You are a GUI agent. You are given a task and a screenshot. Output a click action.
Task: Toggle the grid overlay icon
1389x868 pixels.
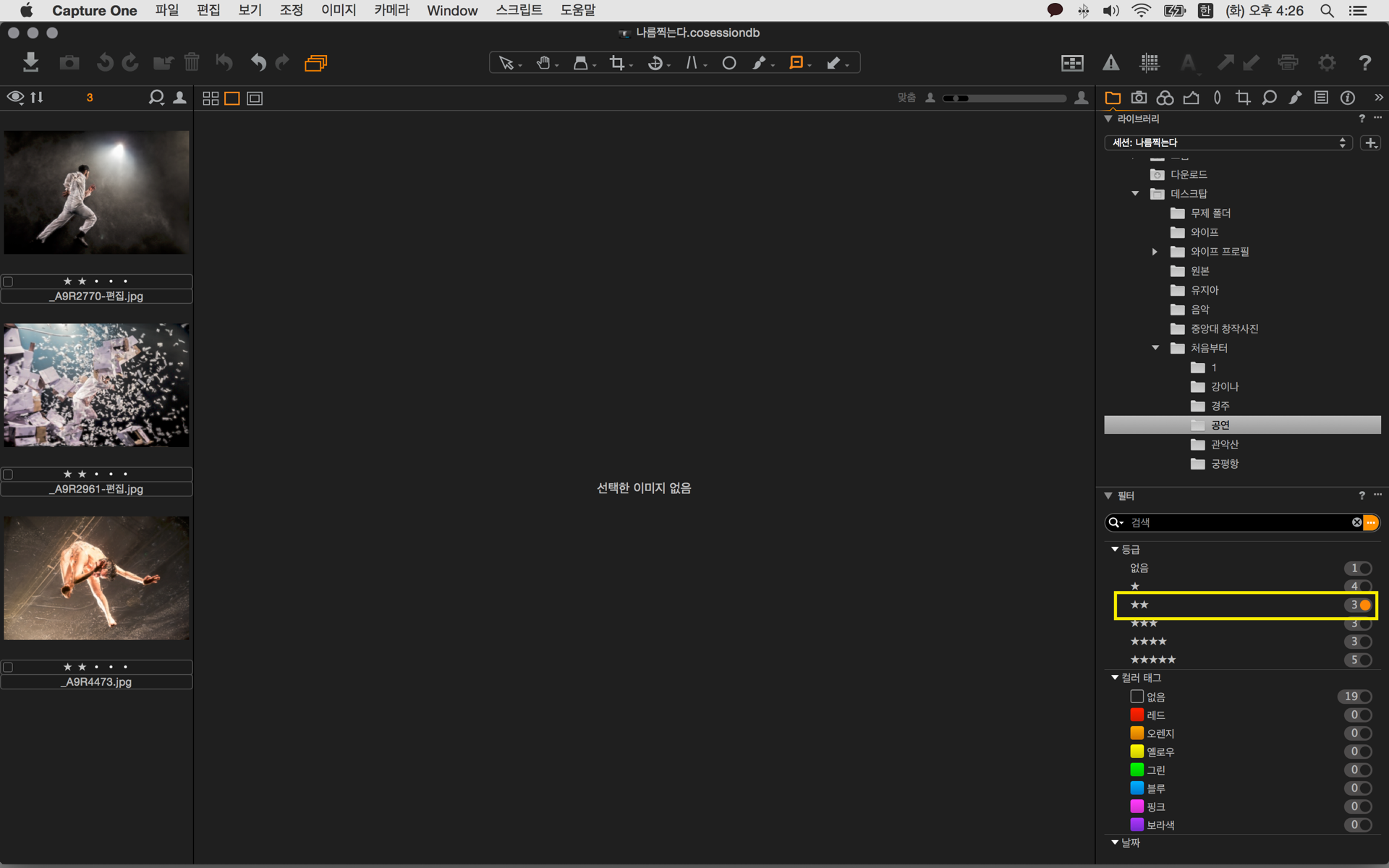point(1150,63)
